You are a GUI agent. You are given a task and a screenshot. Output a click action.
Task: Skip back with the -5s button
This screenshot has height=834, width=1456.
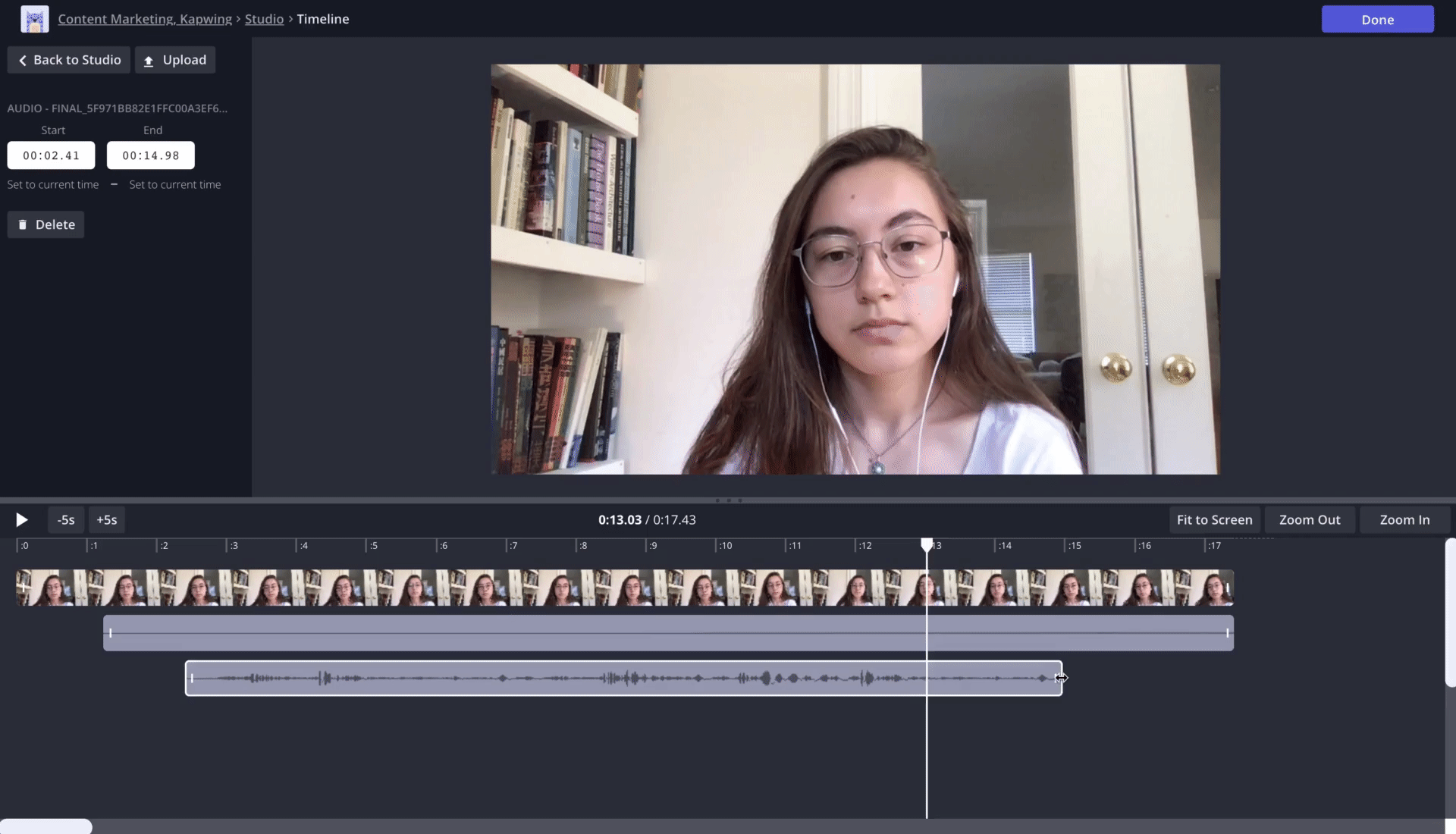(x=66, y=519)
